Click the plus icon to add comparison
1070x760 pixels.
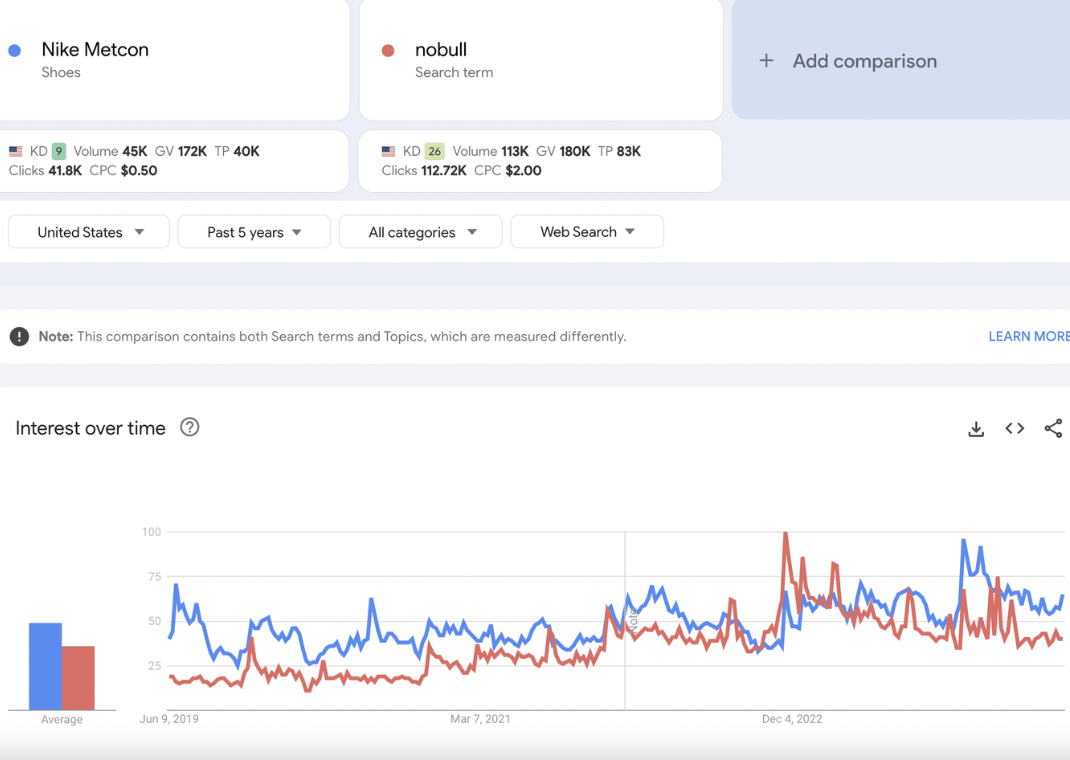point(766,61)
